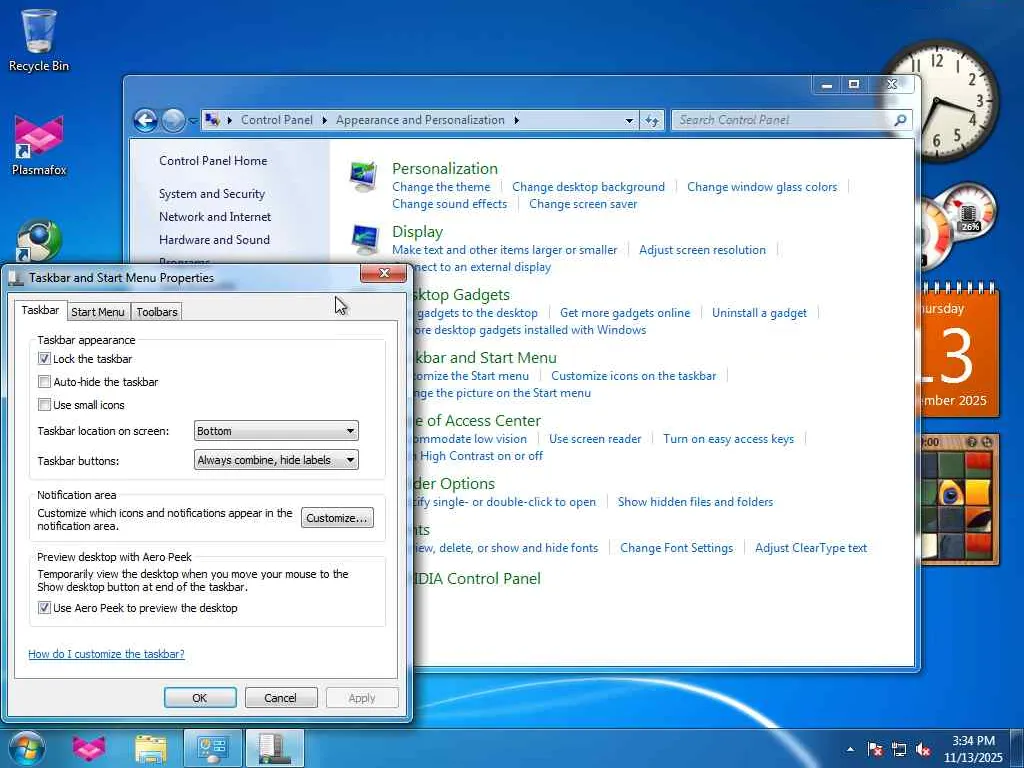Click the desktop clock gadget
The width and height of the screenshot is (1024, 768).
pos(940,99)
